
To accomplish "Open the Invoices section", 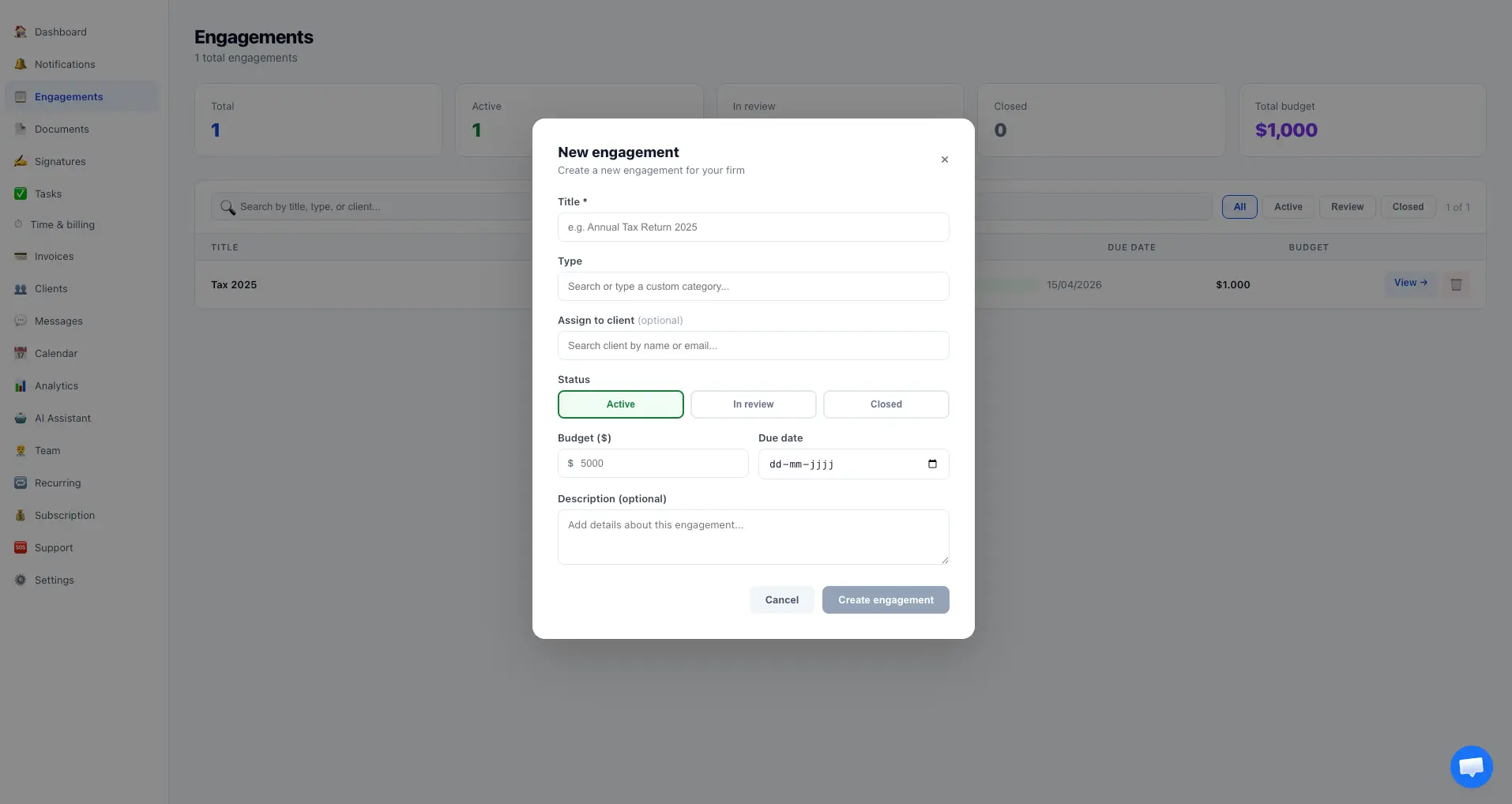I will tap(53, 256).
